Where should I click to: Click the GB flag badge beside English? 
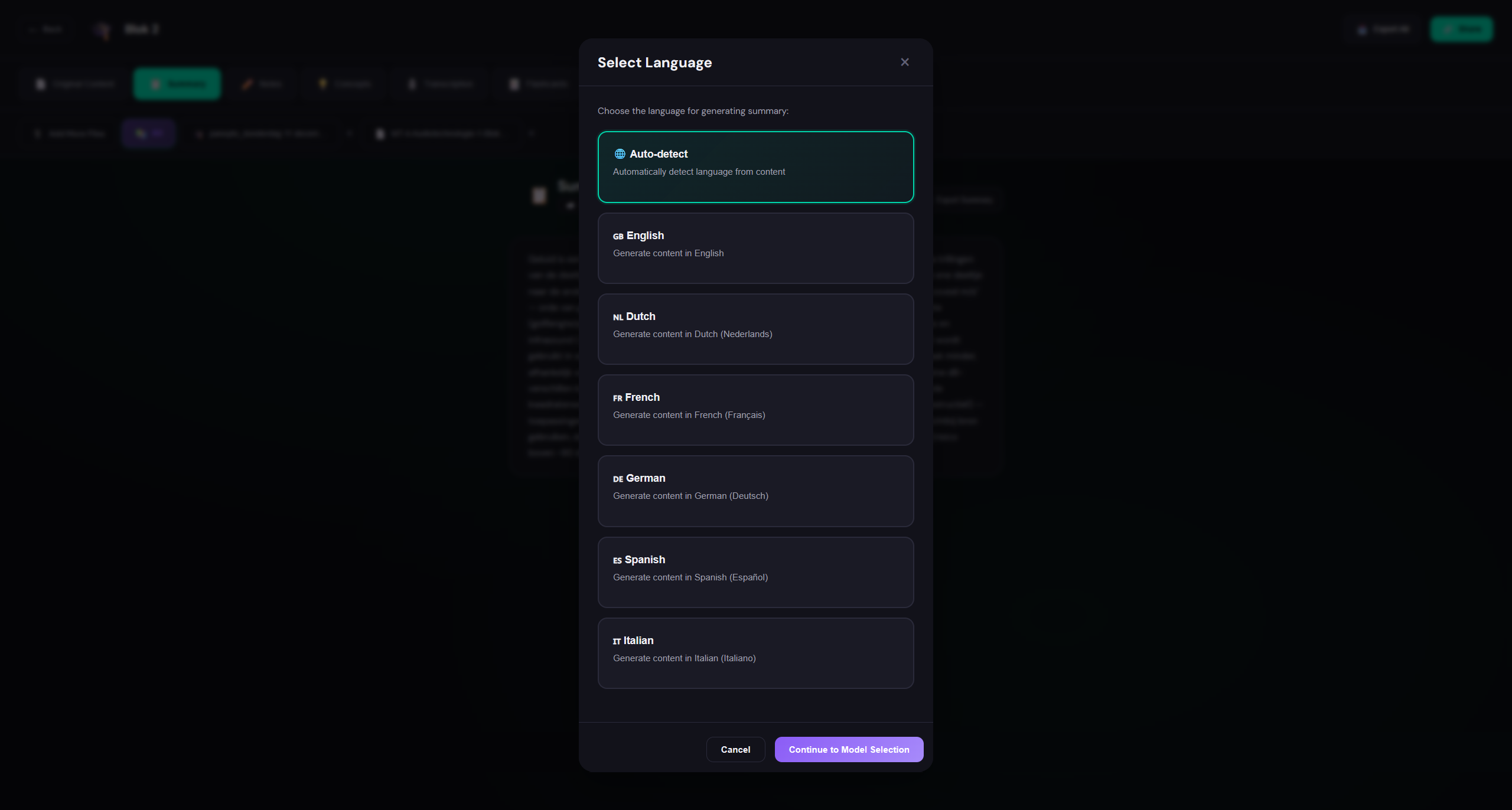point(618,236)
